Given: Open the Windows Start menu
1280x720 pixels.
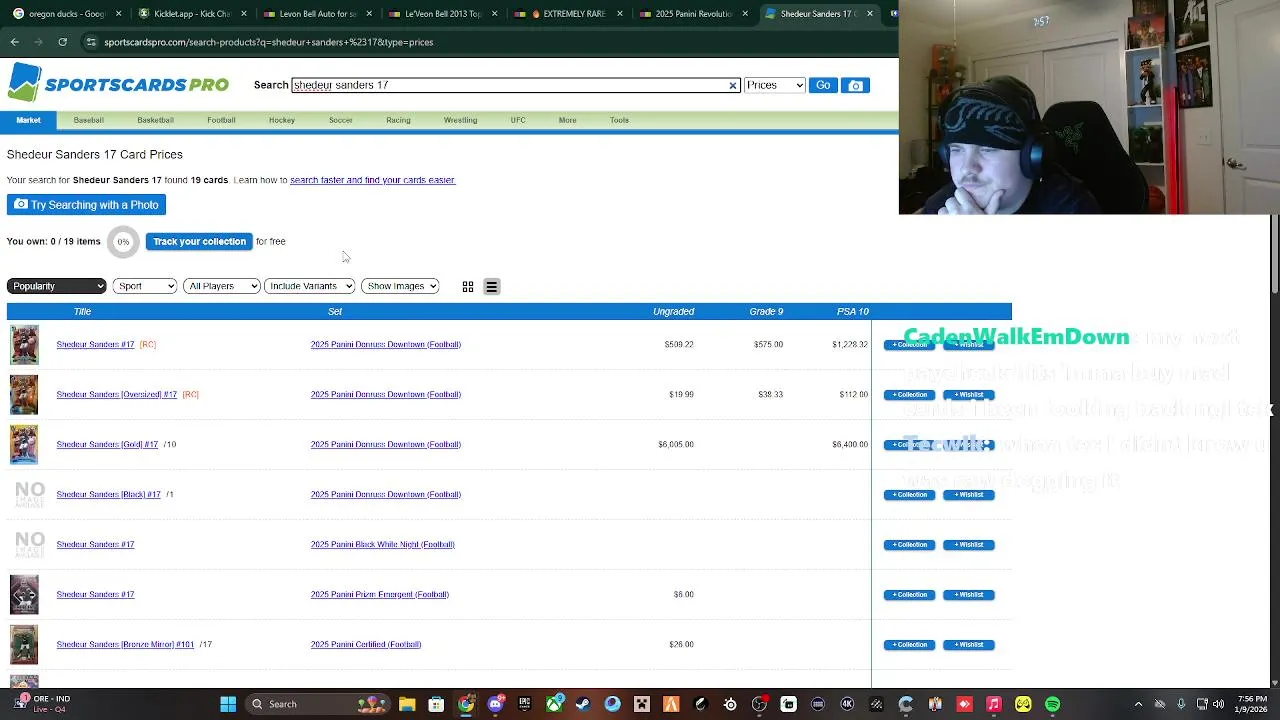Looking at the screenshot, I should [x=228, y=704].
